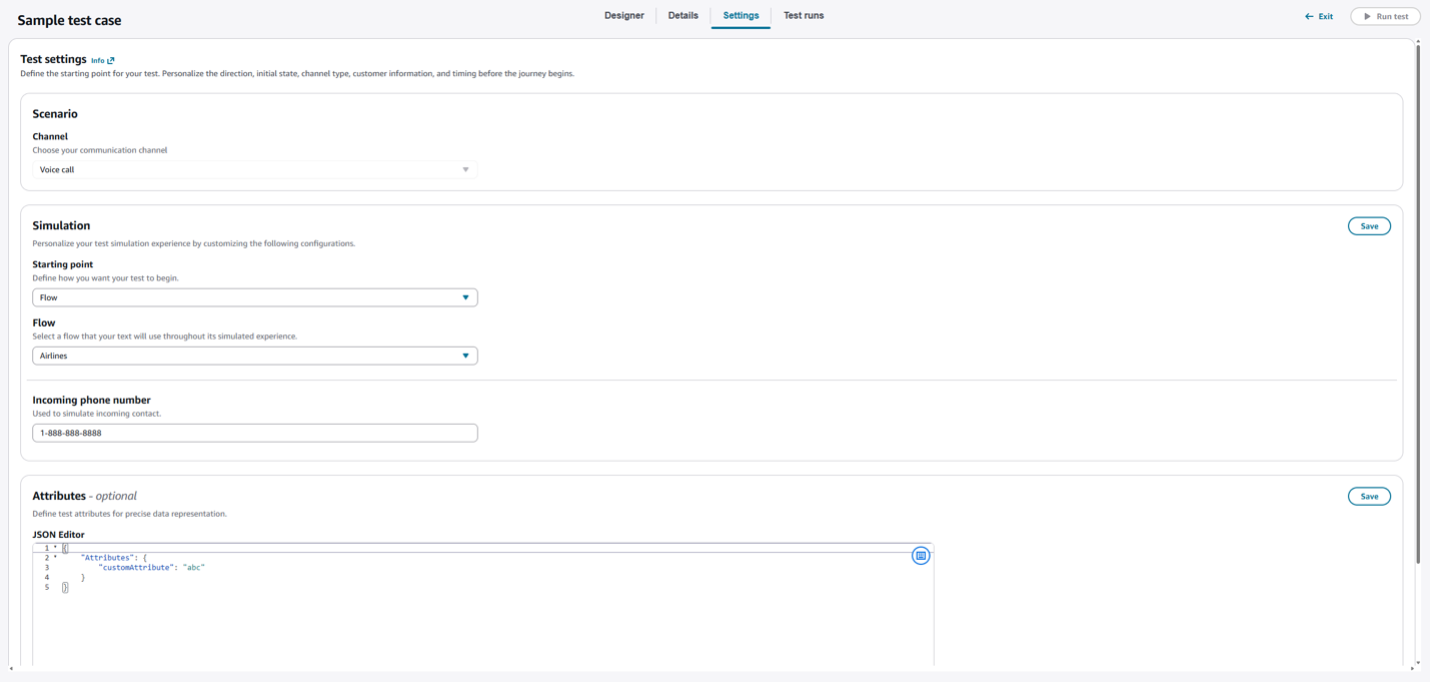Open the Details tab
The image size is (1430, 687).
coord(683,16)
